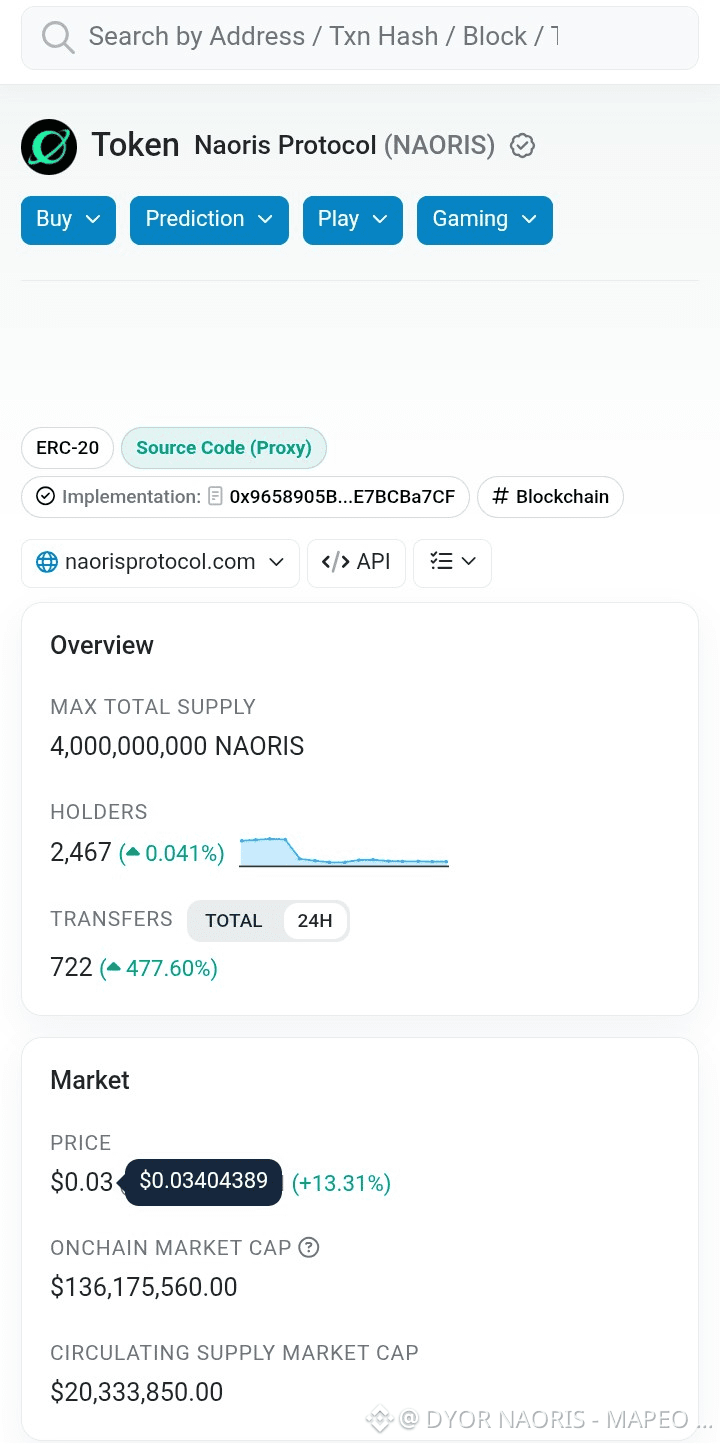Open the Gaming dropdown menu
This screenshot has height=1444, width=720.
pyautogui.click(x=485, y=220)
